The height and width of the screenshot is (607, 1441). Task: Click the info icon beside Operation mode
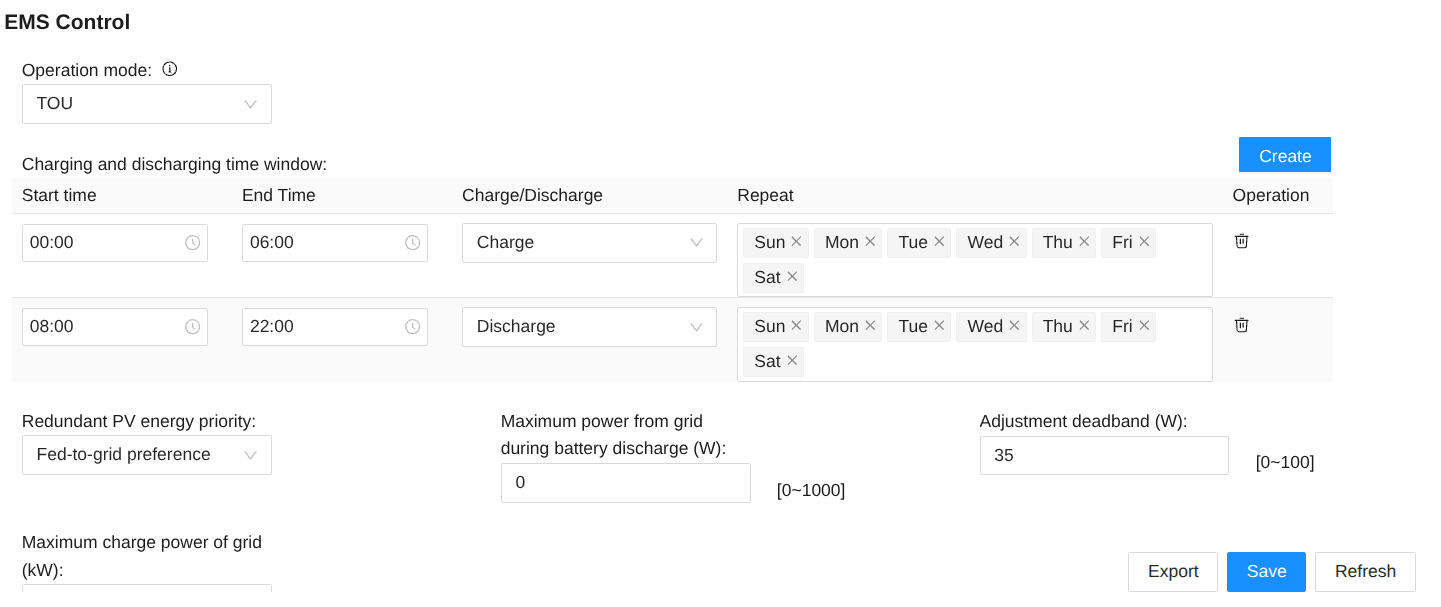pyautogui.click(x=170, y=69)
